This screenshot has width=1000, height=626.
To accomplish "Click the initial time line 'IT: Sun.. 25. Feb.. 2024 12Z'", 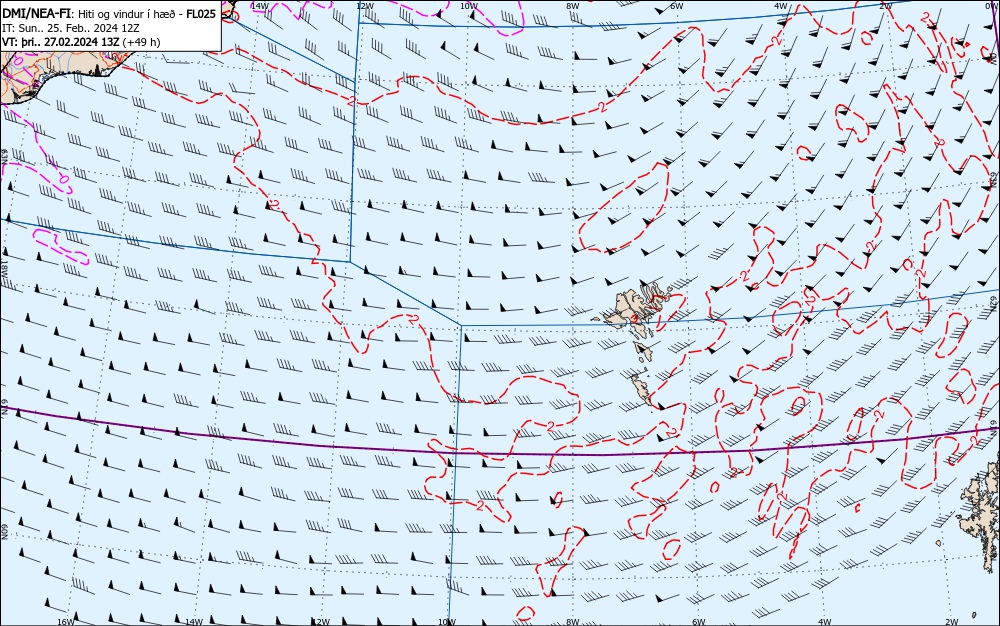I will click(73, 29).
